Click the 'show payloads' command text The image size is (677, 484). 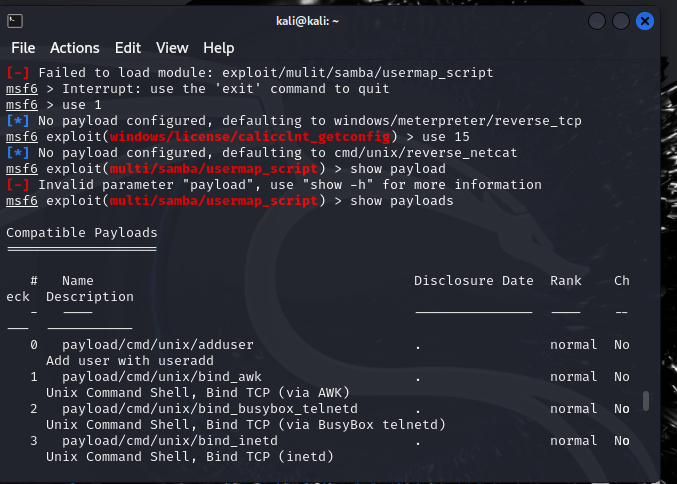[x=402, y=201]
